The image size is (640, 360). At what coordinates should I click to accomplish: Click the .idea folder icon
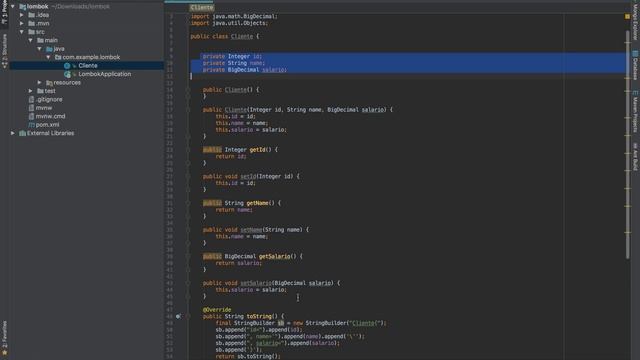[x=31, y=15]
